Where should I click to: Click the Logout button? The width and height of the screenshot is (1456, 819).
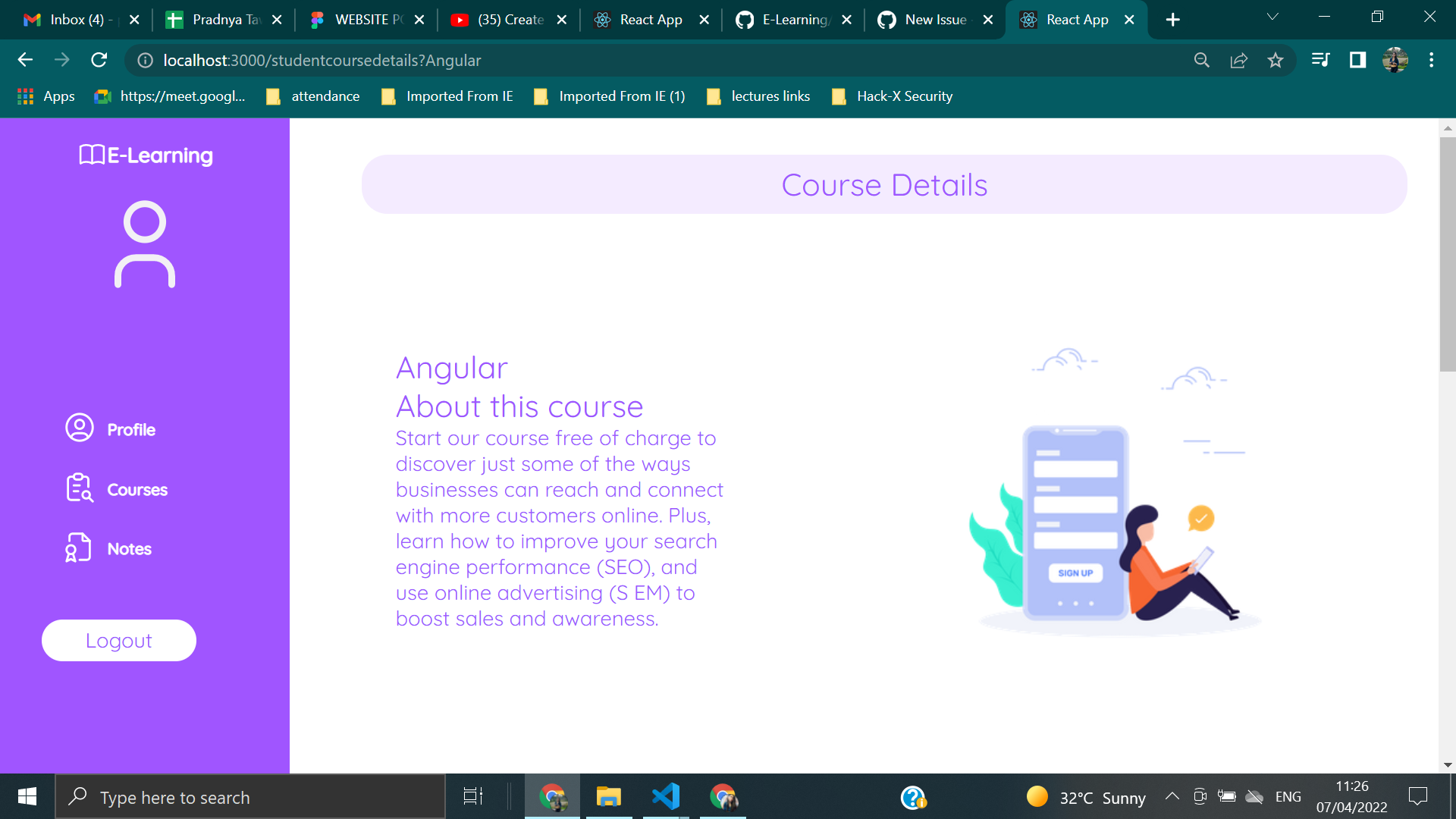[118, 640]
